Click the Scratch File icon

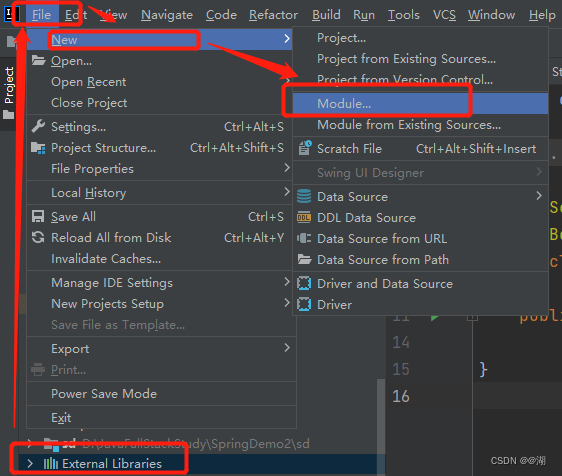click(x=305, y=148)
